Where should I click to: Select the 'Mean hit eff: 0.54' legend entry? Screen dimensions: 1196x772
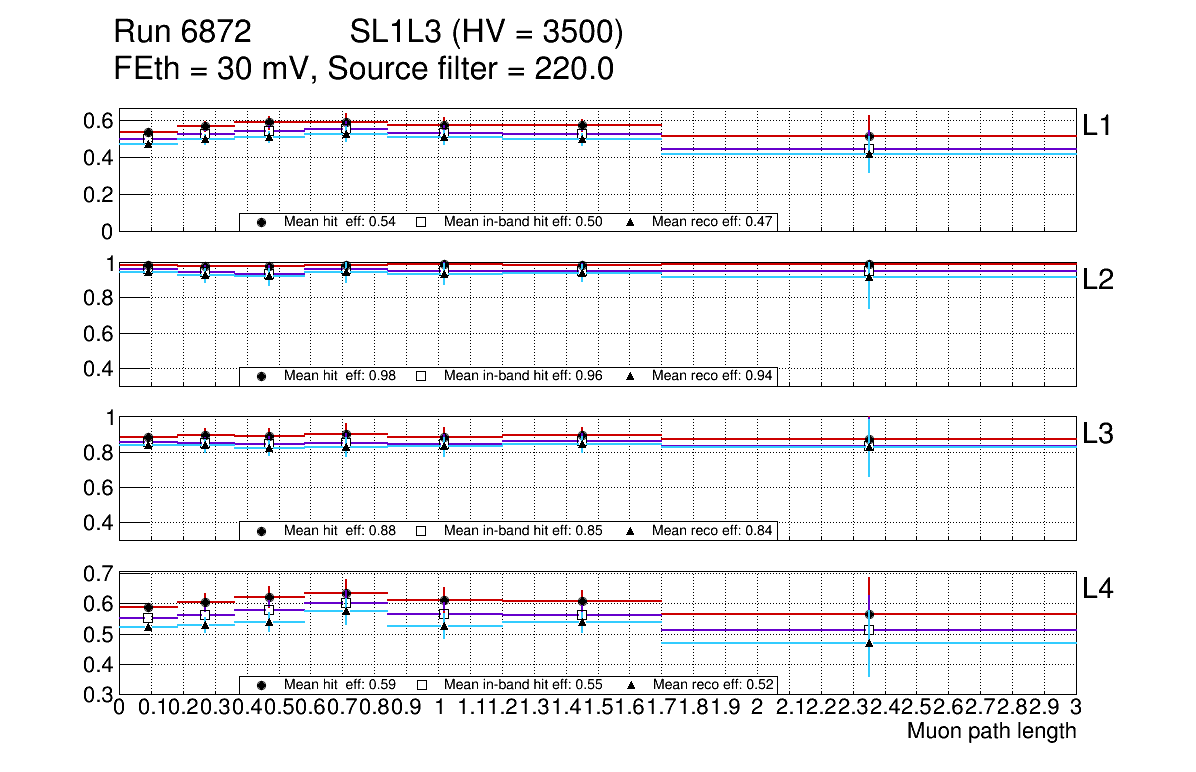340,222
